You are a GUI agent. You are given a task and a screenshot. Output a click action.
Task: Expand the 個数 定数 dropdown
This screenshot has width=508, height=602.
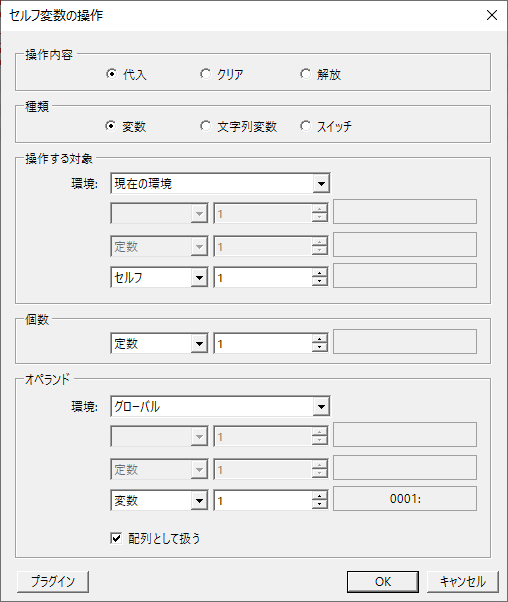coord(199,344)
